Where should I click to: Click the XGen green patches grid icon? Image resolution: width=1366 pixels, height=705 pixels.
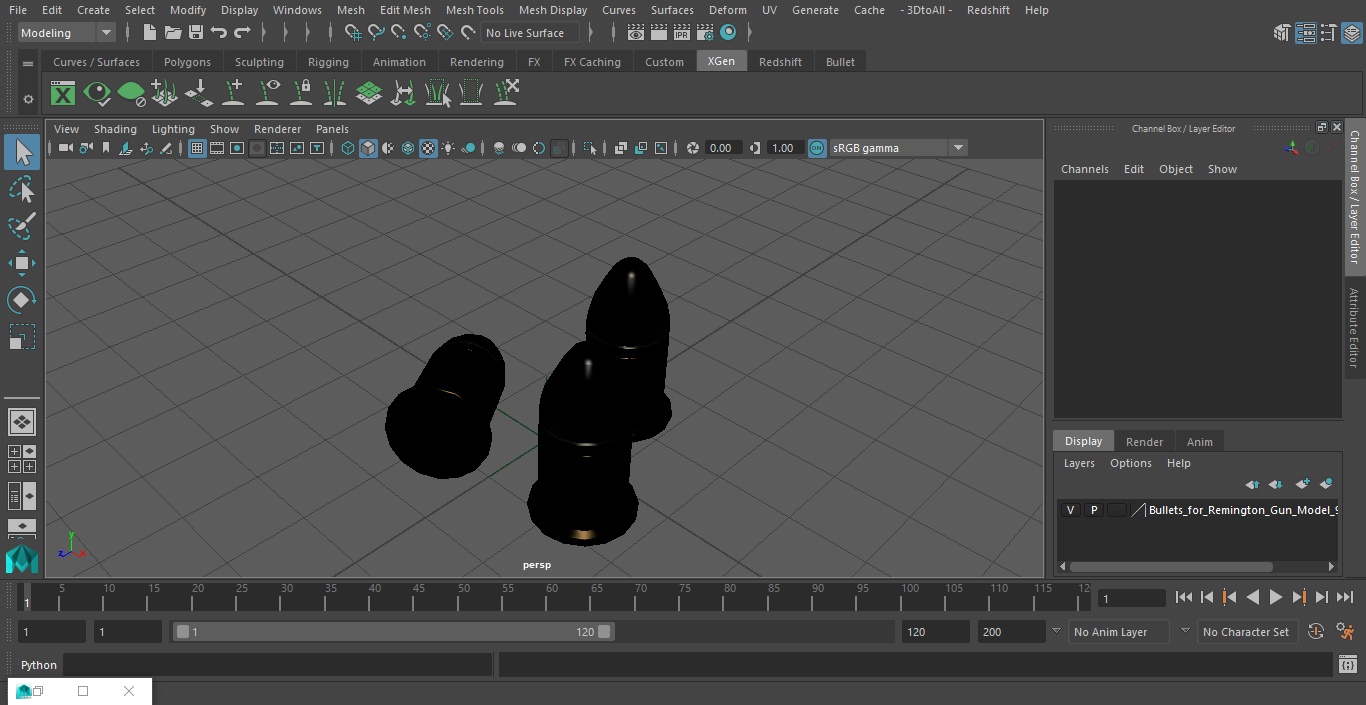coord(369,93)
